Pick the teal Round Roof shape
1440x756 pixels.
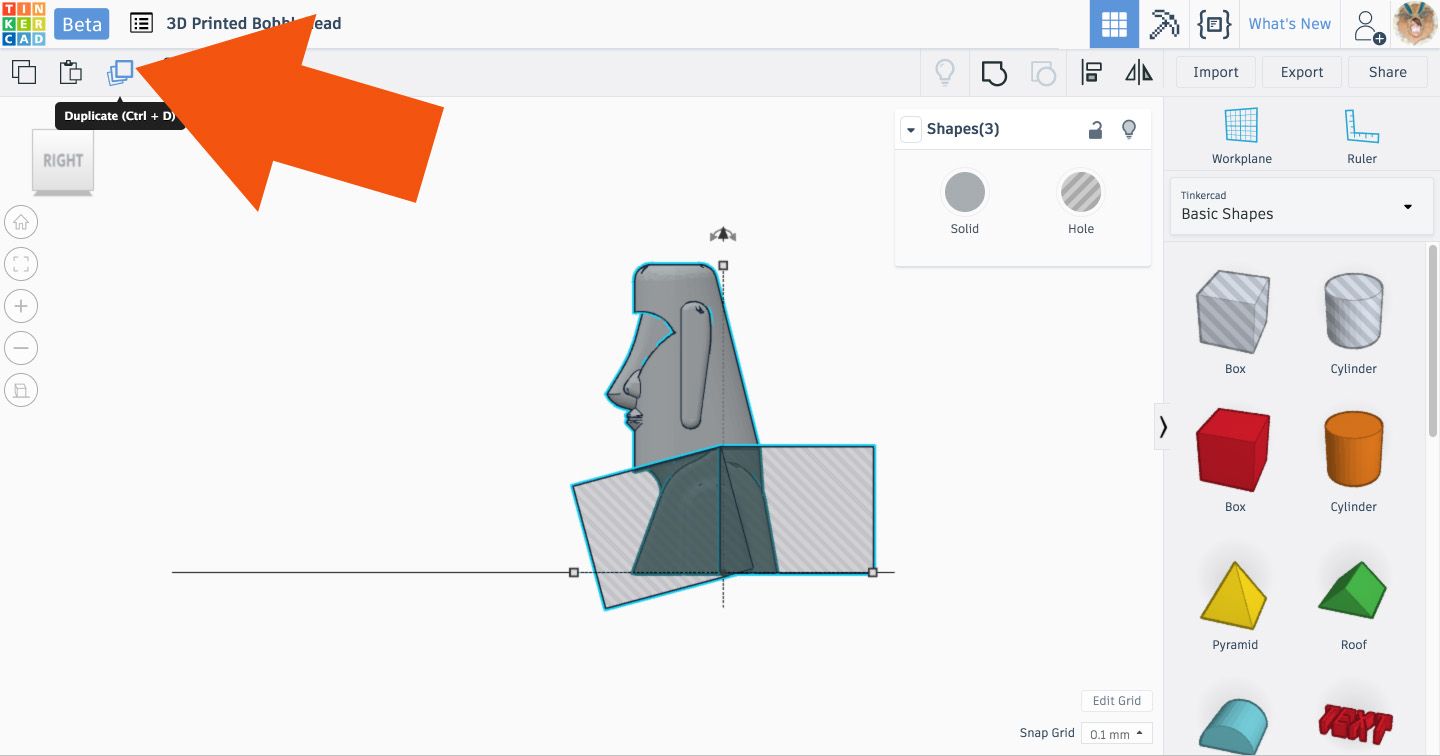coord(1235,725)
